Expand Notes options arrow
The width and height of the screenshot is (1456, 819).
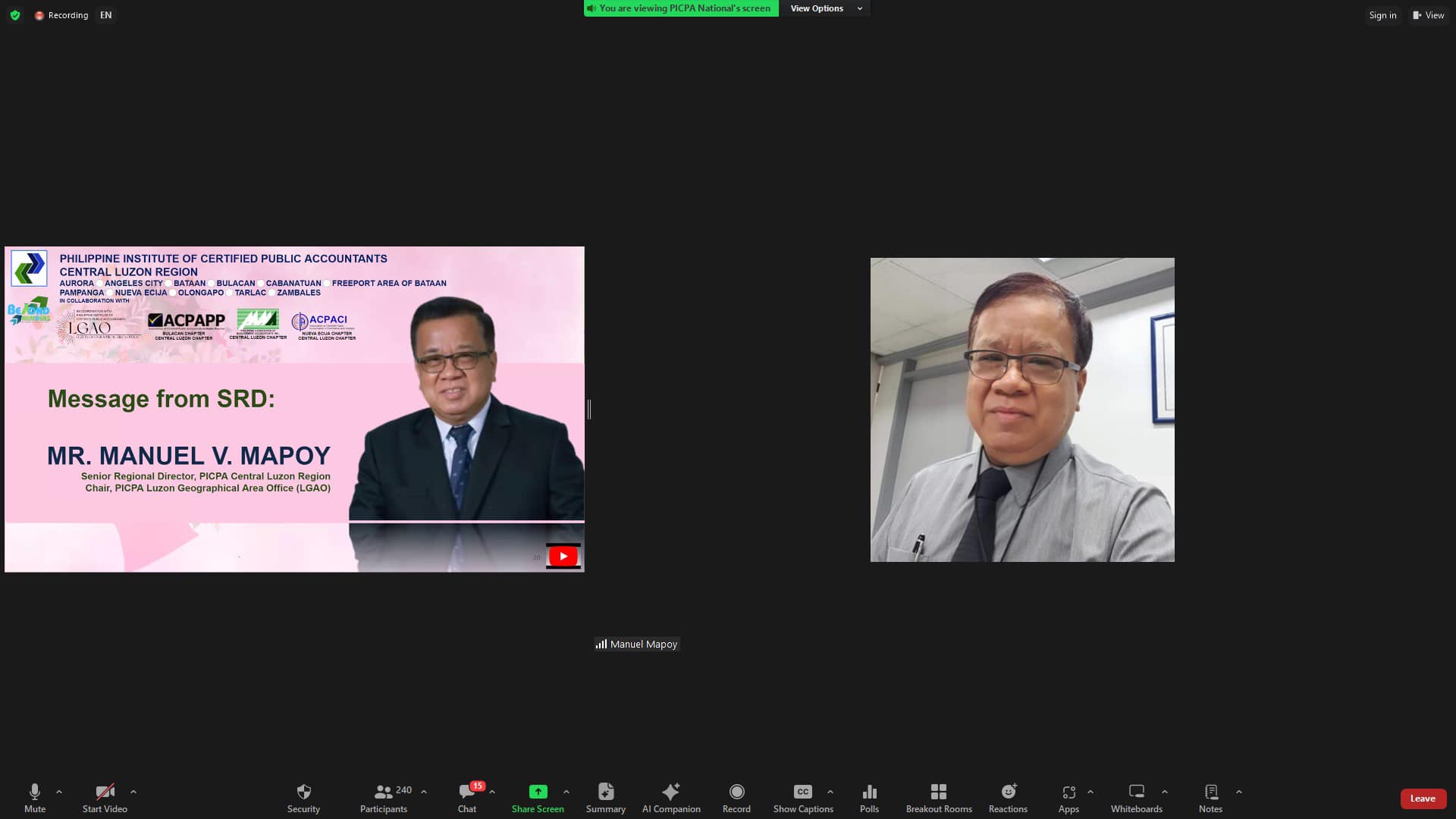coord(1239,792)
